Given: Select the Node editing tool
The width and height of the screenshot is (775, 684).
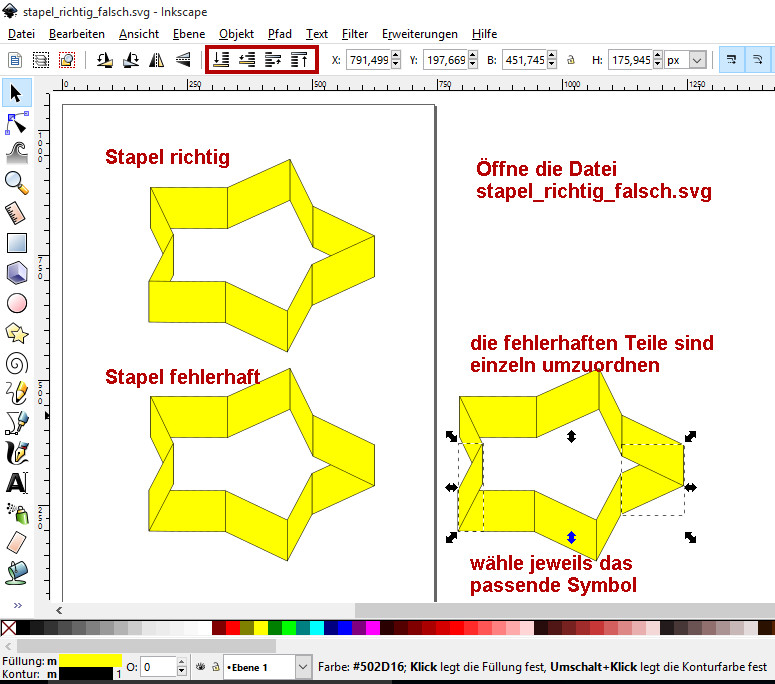Looking at the screenshot, I should (17, 123).
